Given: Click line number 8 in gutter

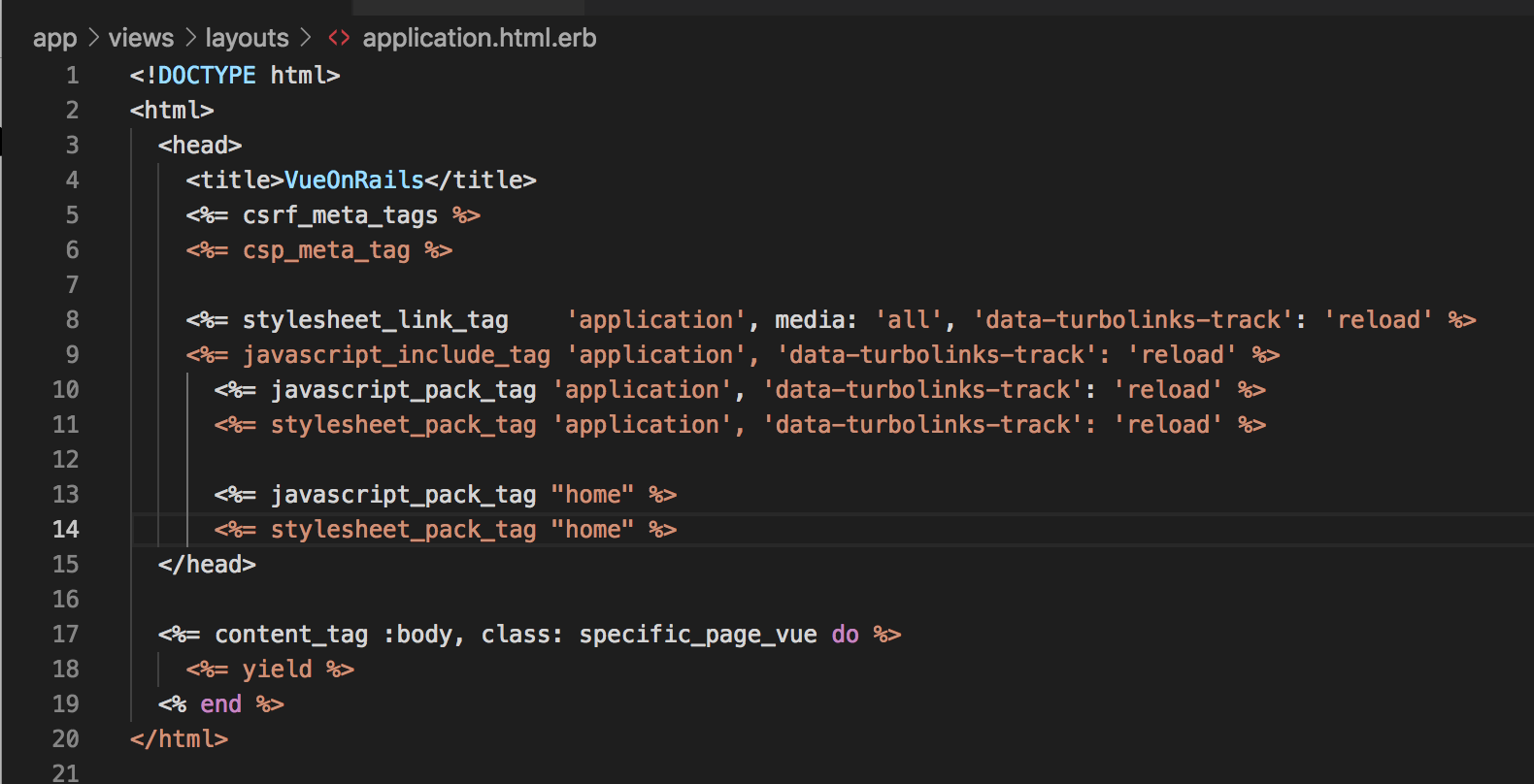Looking at the screenshot, I should (x=72, y=320).
